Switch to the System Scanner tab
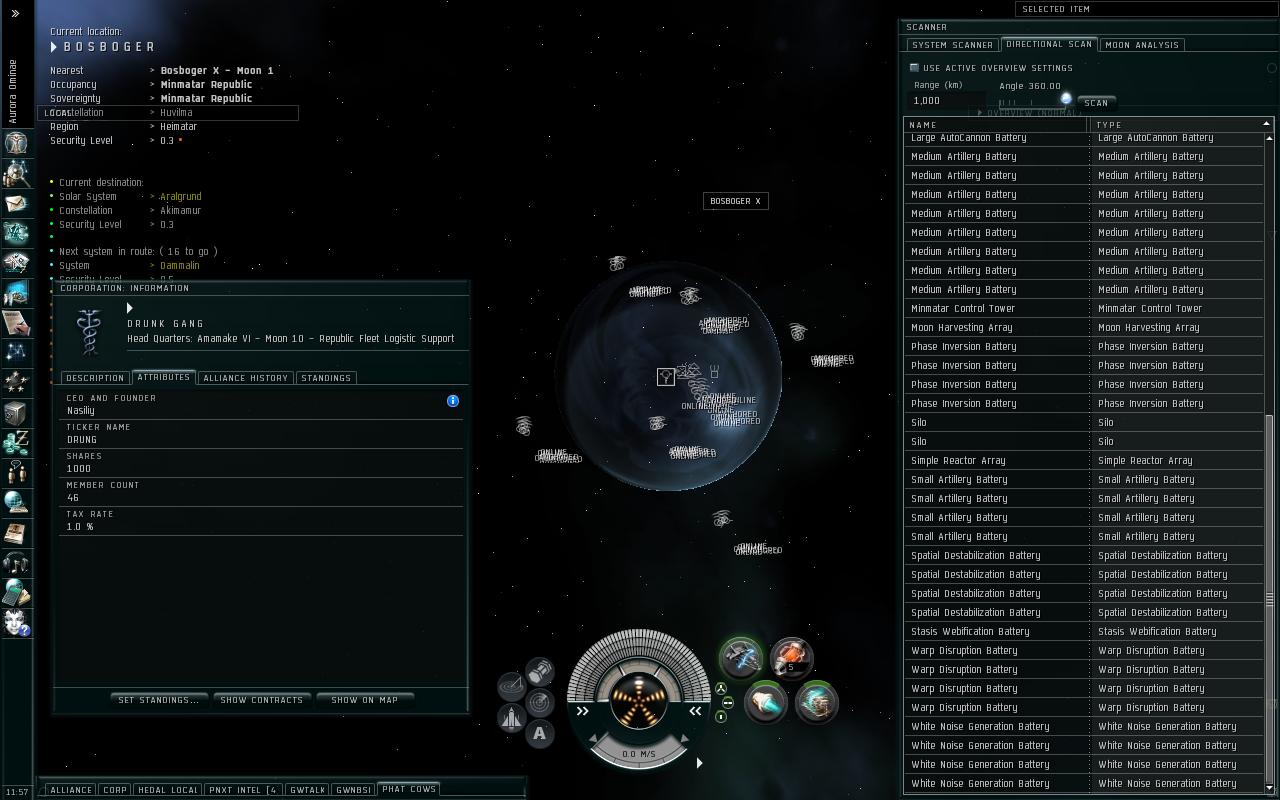The image size is (1280, 800). click(952, 45)
